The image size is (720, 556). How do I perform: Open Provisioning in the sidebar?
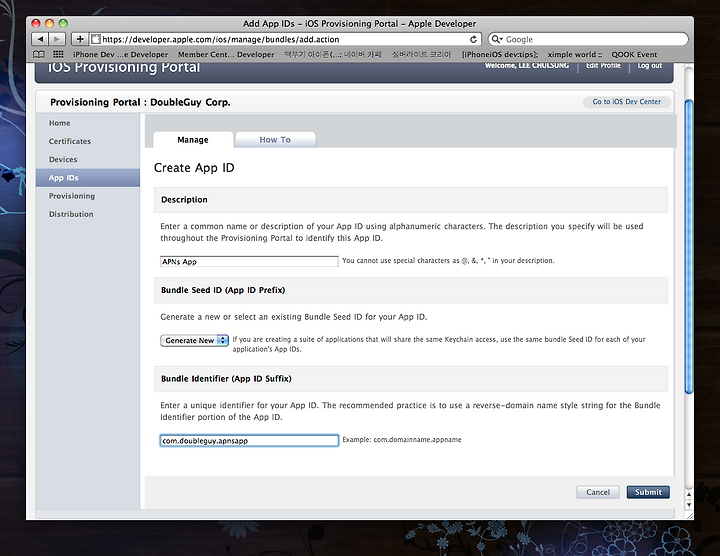pyautogui.click(x=72, y=196)
